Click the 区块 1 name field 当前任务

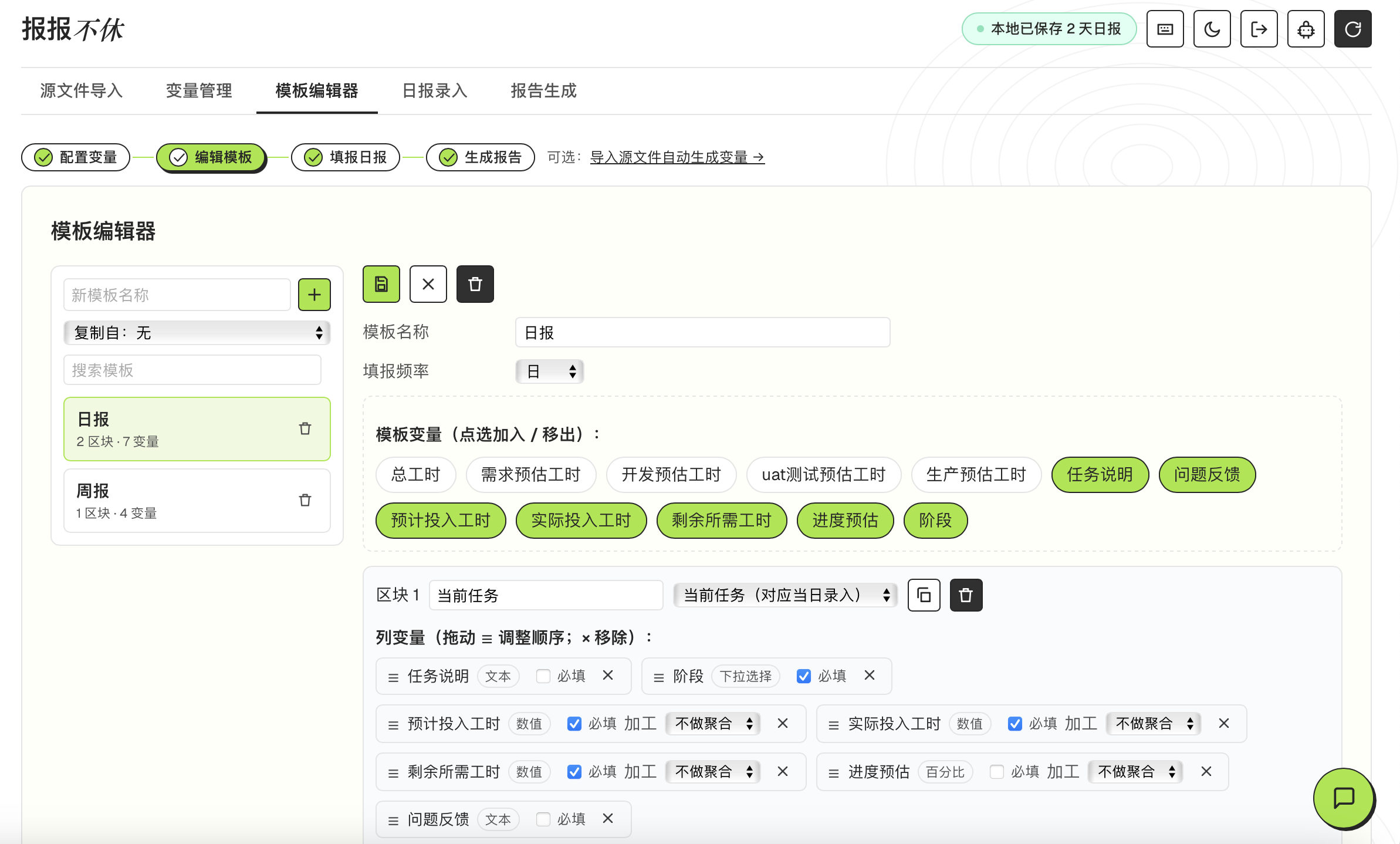546,595
